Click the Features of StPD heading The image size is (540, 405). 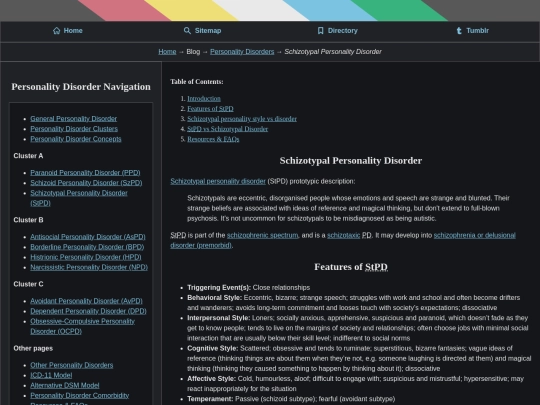(351, 267)
